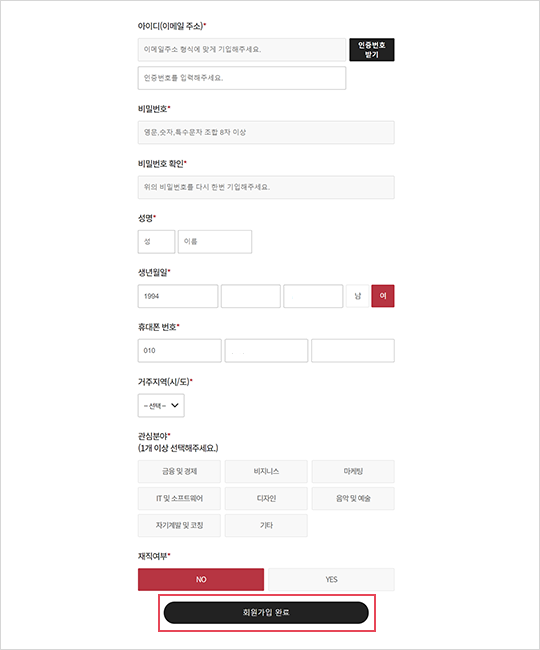Select 음악 및 예술 interest
The width and height of the screenshot is (540, 650).
(353, 498)
